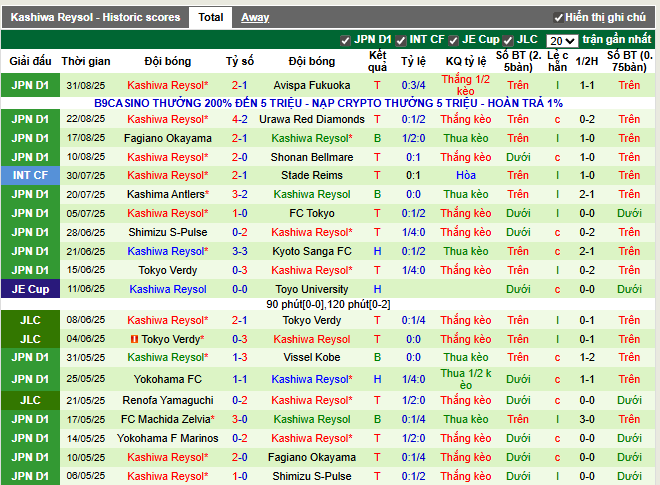Click the KQ tỷ lệ column header
Image resolution: width=660 pixels, height=485 pixels.
466,61
